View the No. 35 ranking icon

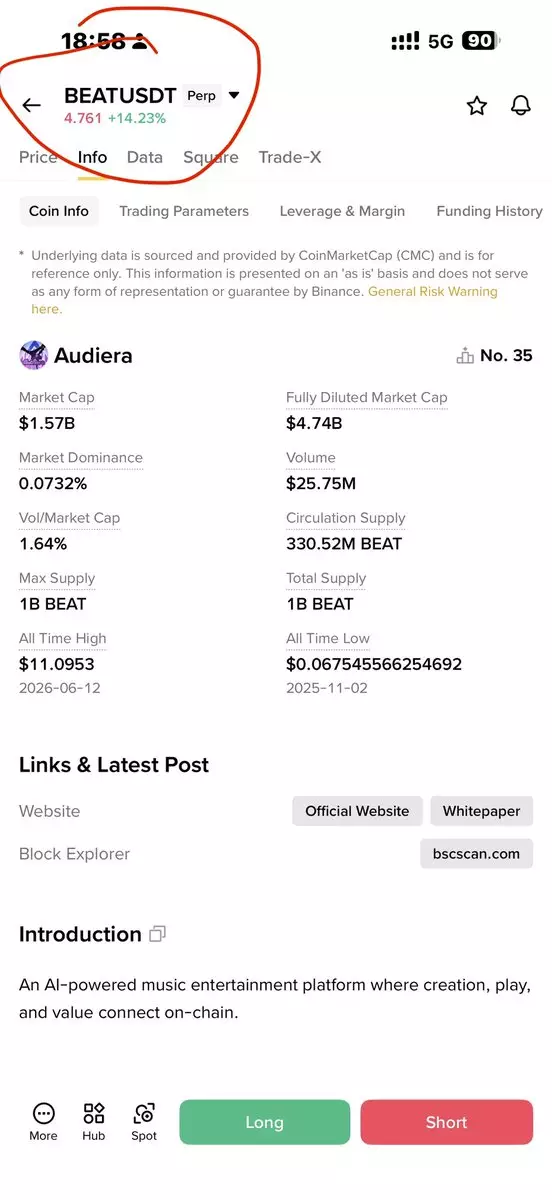465,355
